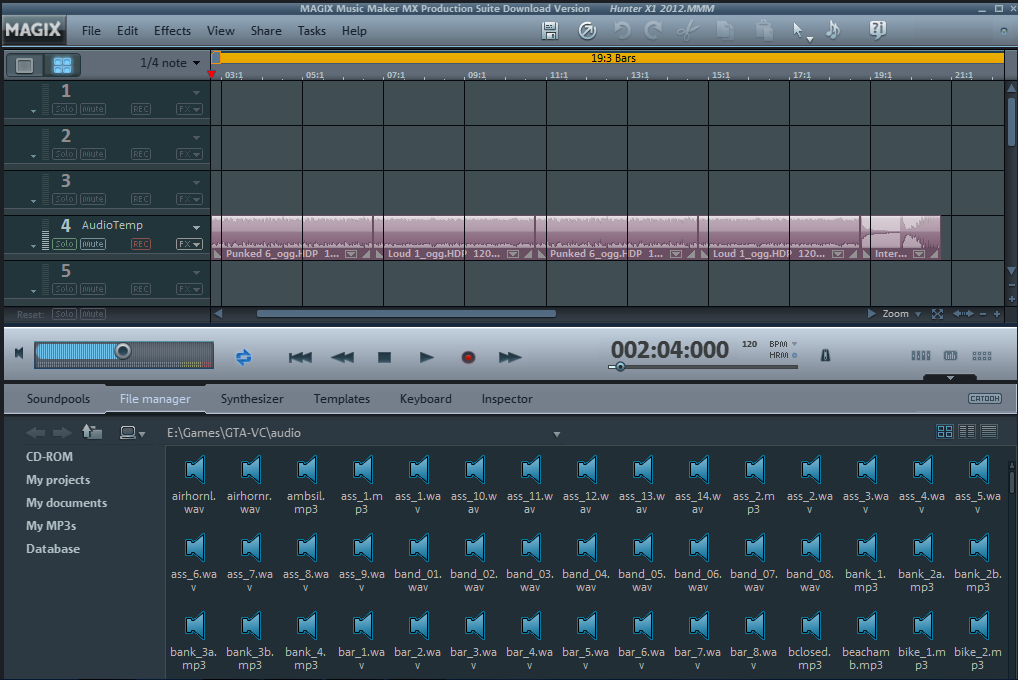Fast forward the playback position

[510, 357]
